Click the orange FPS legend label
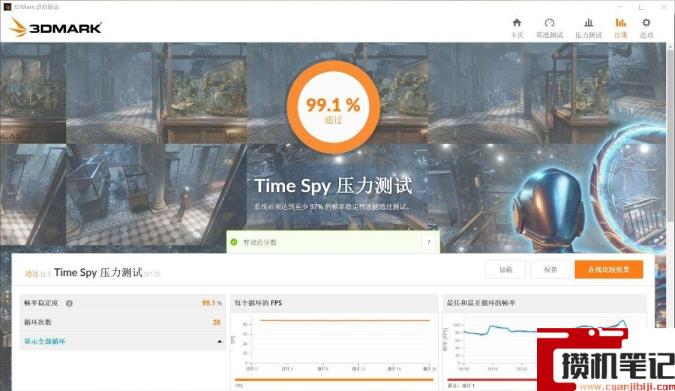Screen dimensions: 675x391 point(239,386)
